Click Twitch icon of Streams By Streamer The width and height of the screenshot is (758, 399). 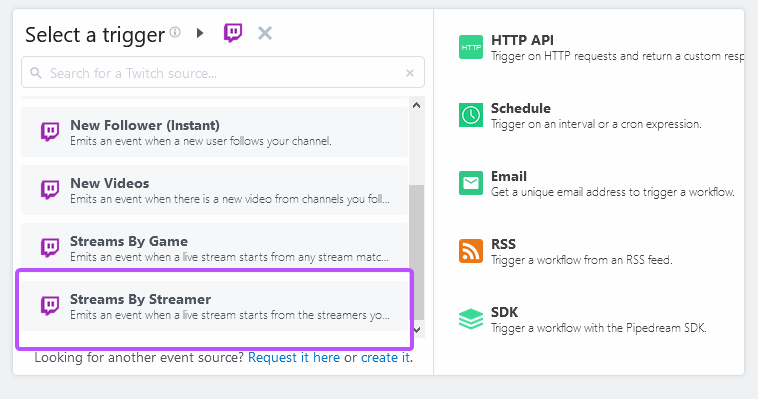[50, 306]
